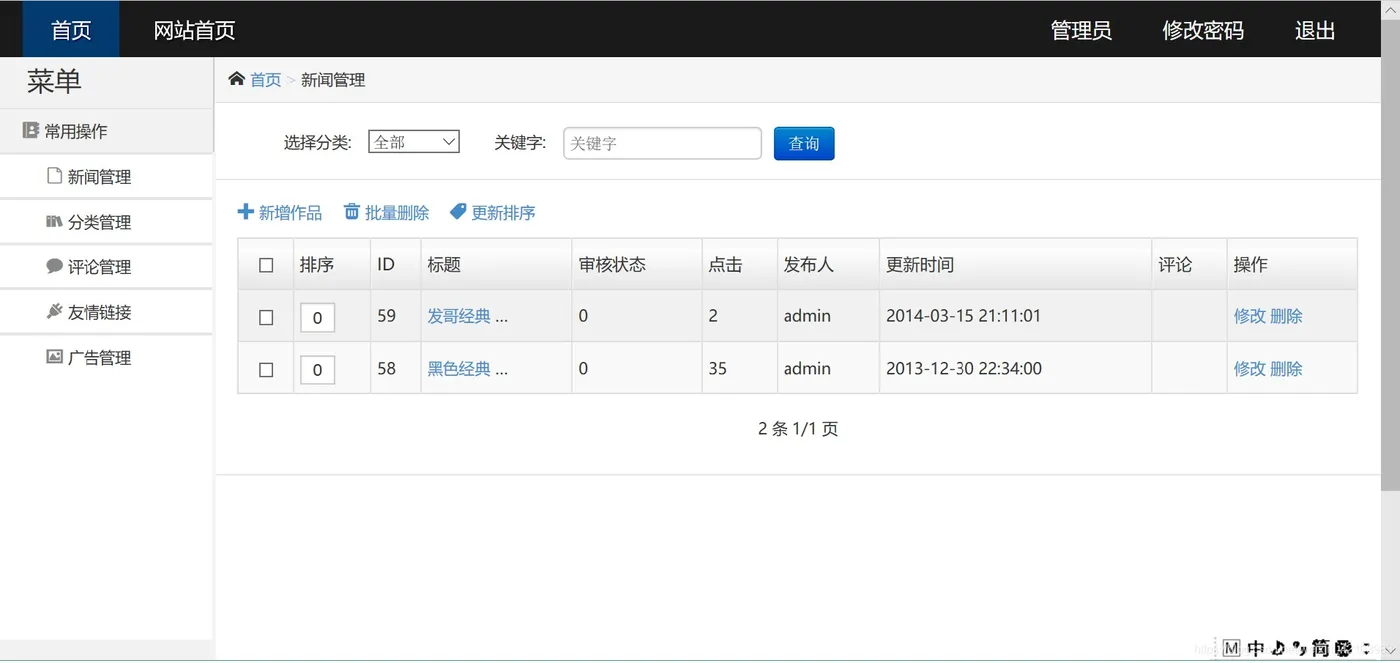The height and width of the screenshot is (663, 1400).
Task: Toggle the select-all checkbox in table header
Action: [266, 265]
